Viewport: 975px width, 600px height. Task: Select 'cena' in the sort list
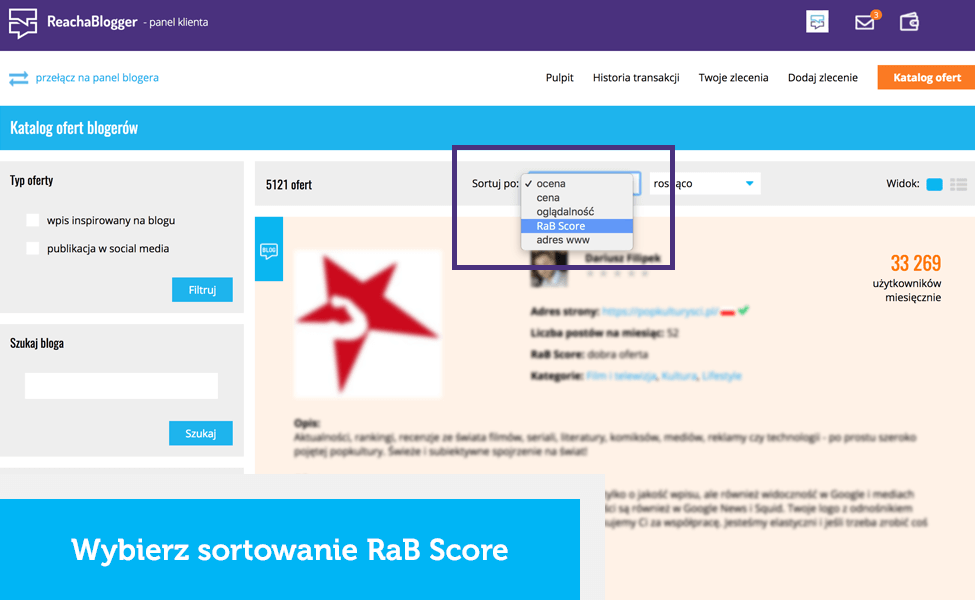pyautogui.click(x=548, y=198)
